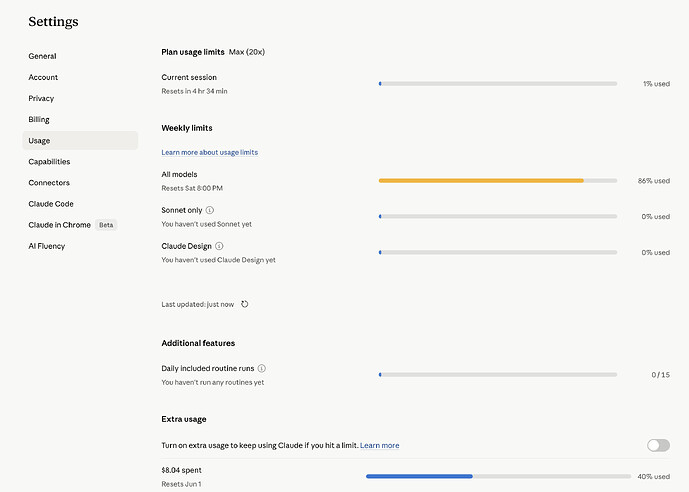This screenshot has width=689, height=492.
Task: Click the Sonnet only usage bar
Action: pyautogui.click(x=498, y=217)
